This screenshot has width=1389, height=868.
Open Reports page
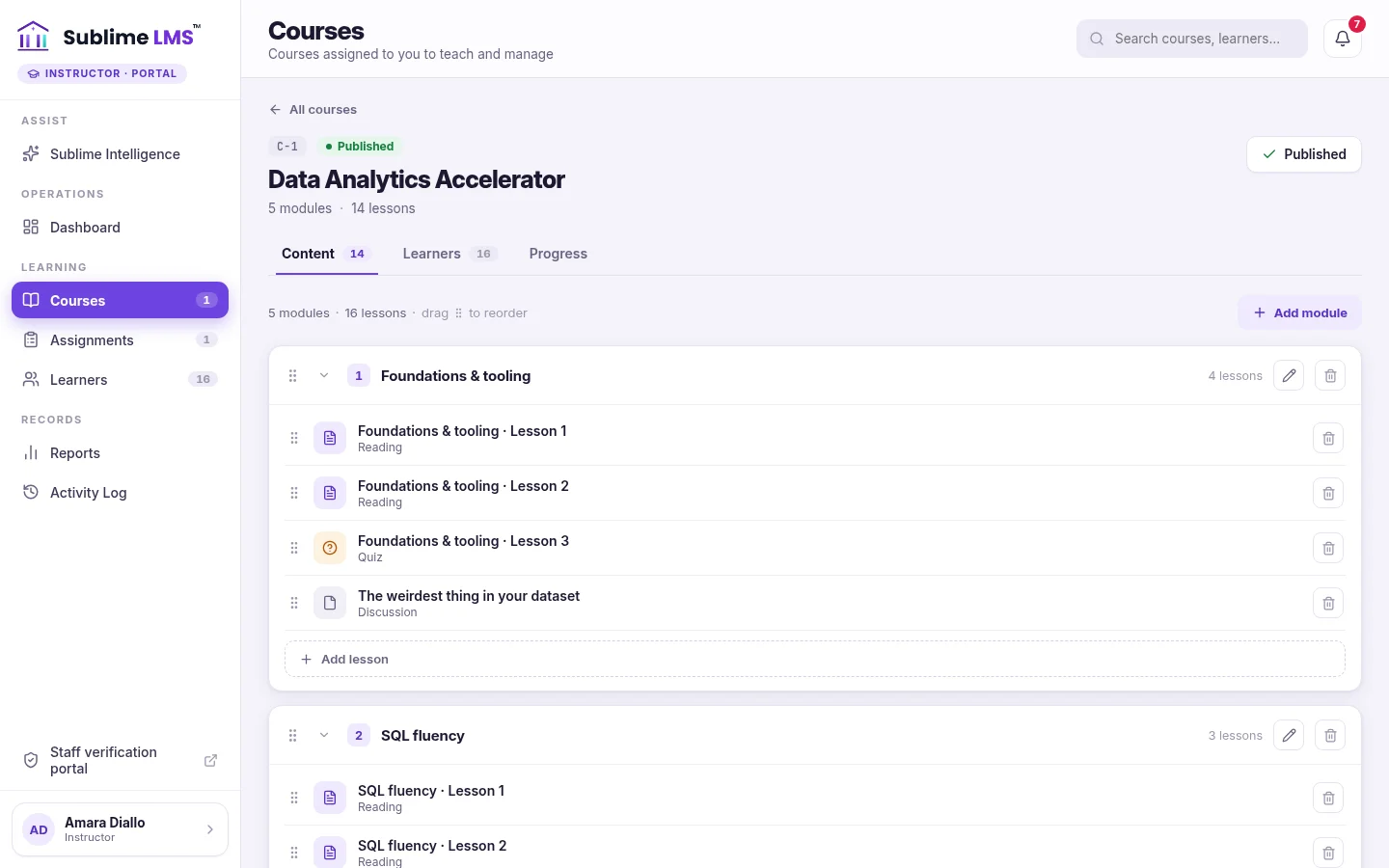[120, 453]
